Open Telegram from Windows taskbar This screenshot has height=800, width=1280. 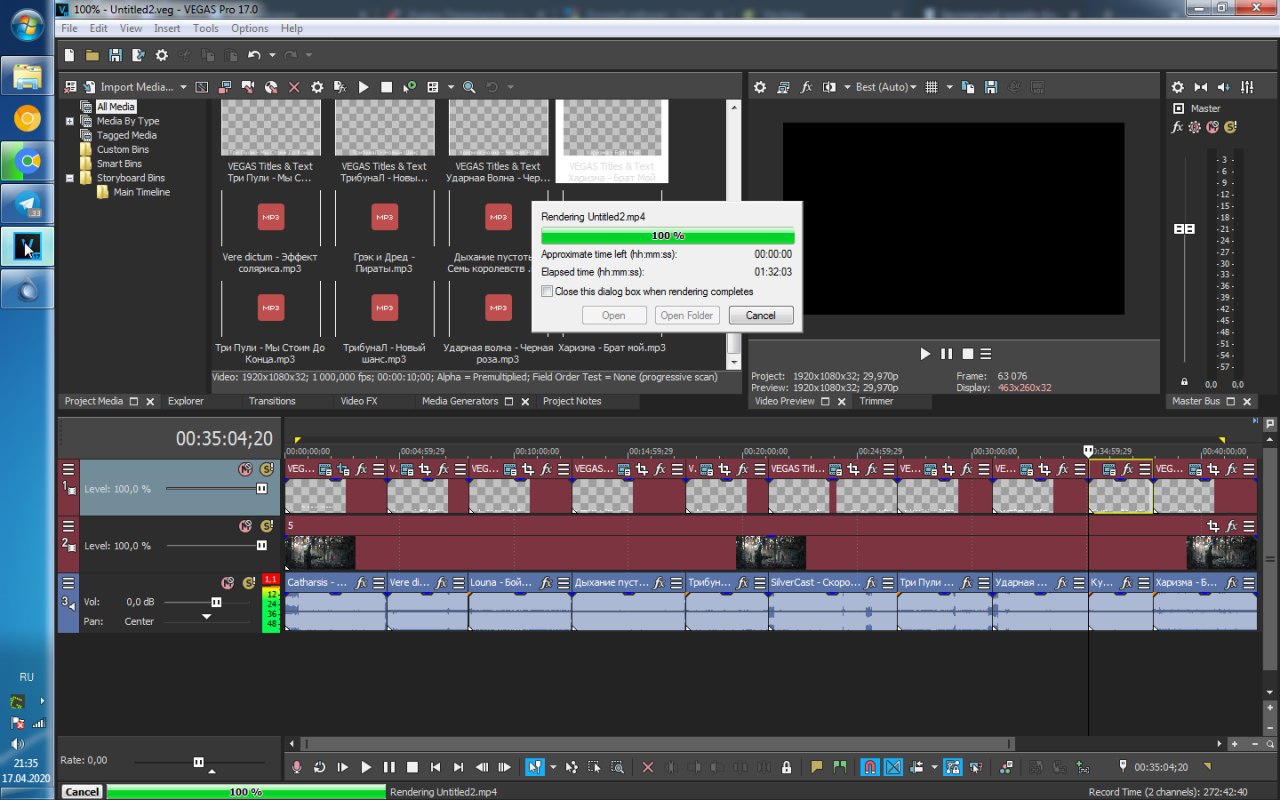(x=27, y=203)
